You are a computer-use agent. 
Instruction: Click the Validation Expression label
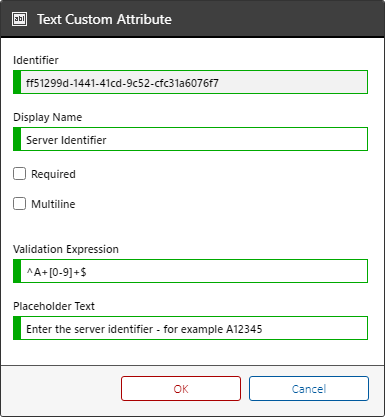(x=66, y=249)
